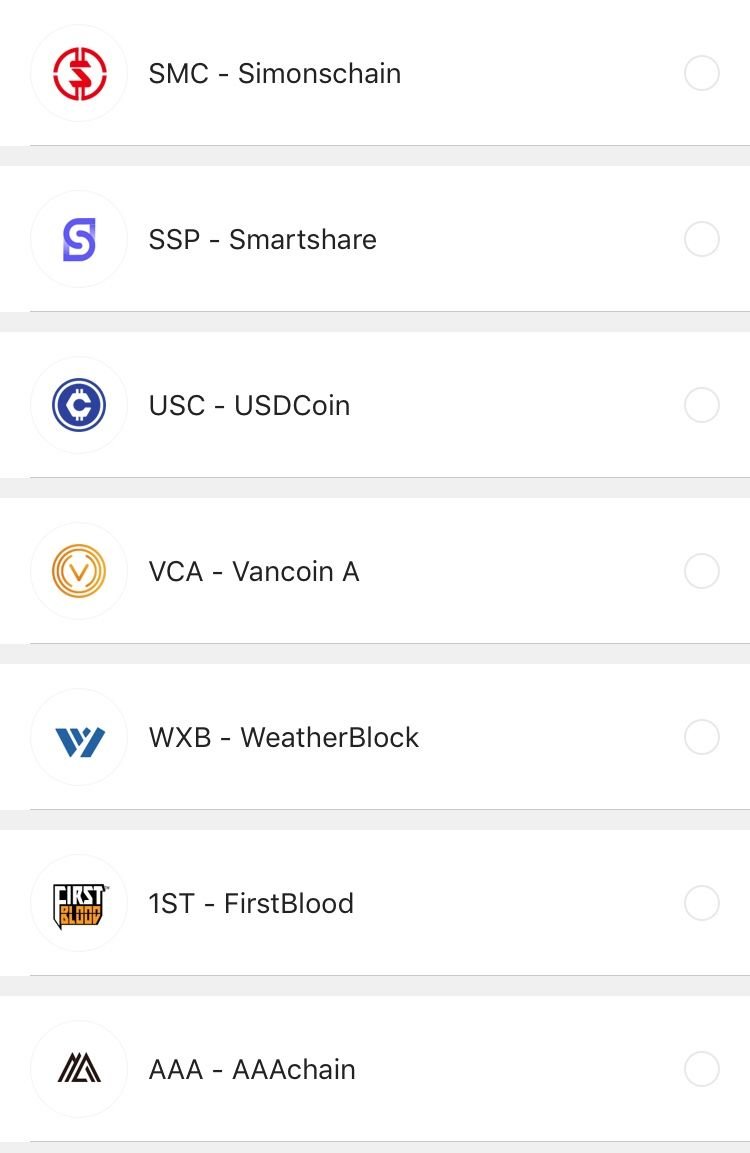750x1153 pixels.
Task: Choose the USC USDCoin radio option
Action: click(701, 406)
